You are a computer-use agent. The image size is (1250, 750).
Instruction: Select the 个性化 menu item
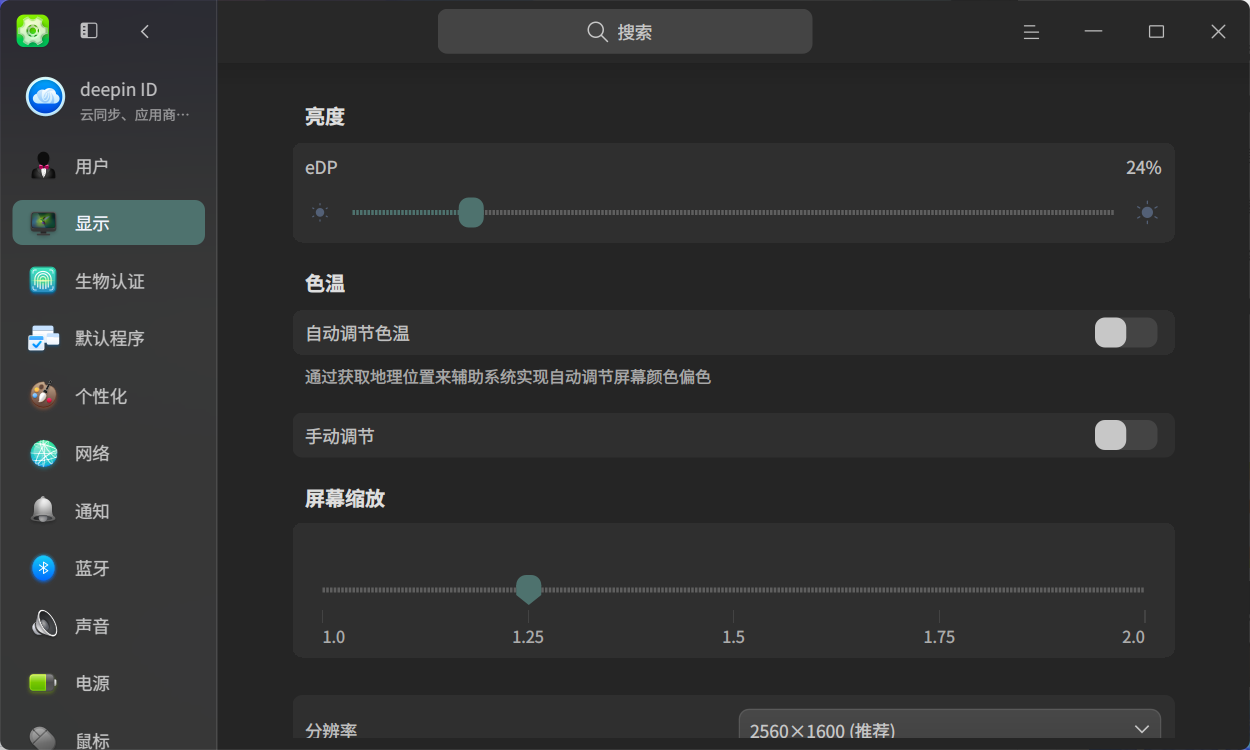108,396
